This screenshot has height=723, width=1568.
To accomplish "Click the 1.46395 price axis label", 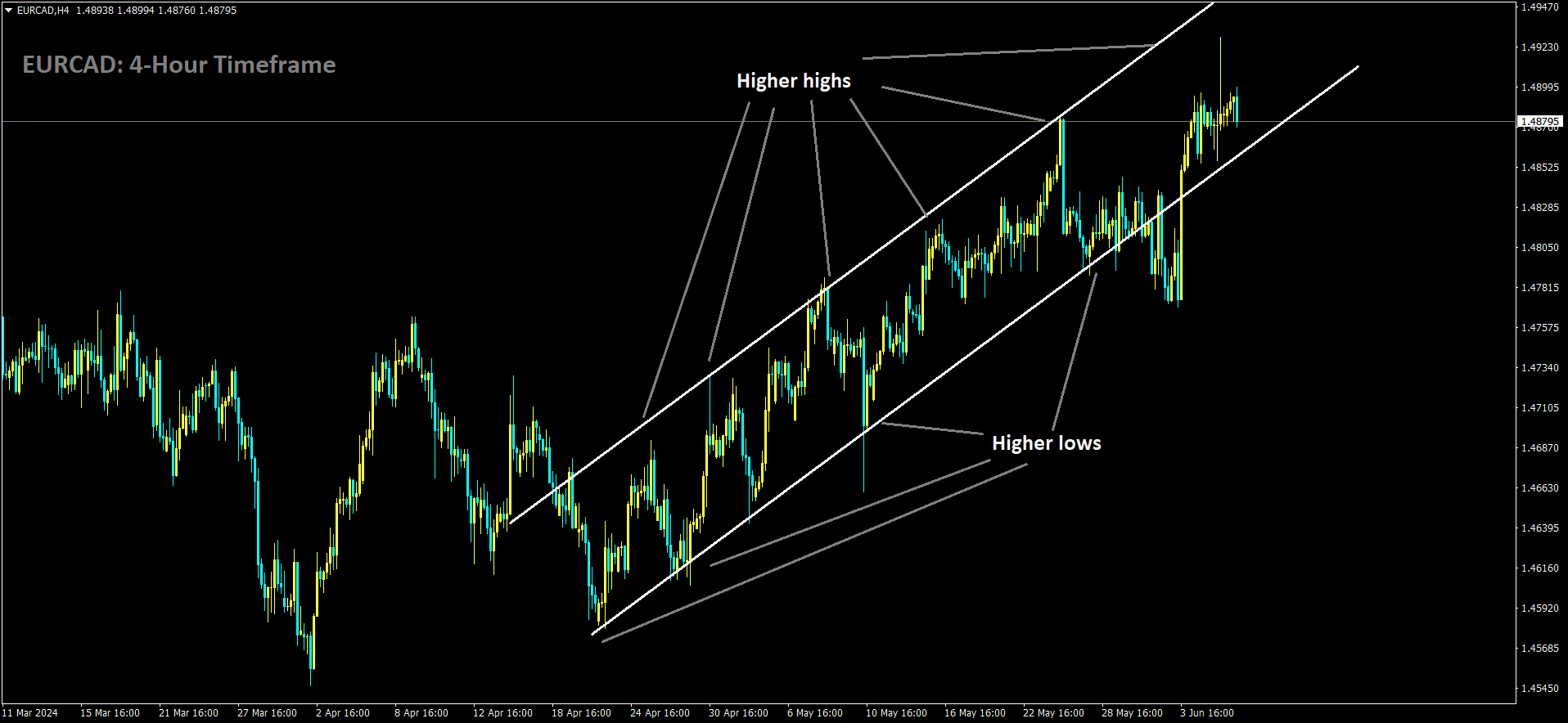I will 1539,528.
